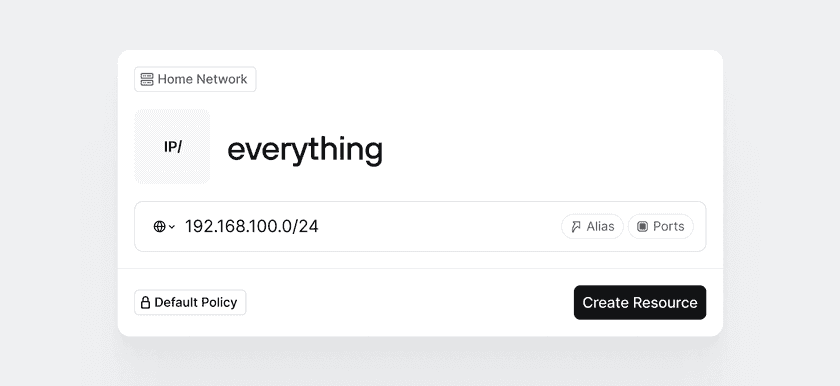Click the lock icon on Default Policy
The width and height of the screenshot is (840, 386).
click(x=145, y=302)
